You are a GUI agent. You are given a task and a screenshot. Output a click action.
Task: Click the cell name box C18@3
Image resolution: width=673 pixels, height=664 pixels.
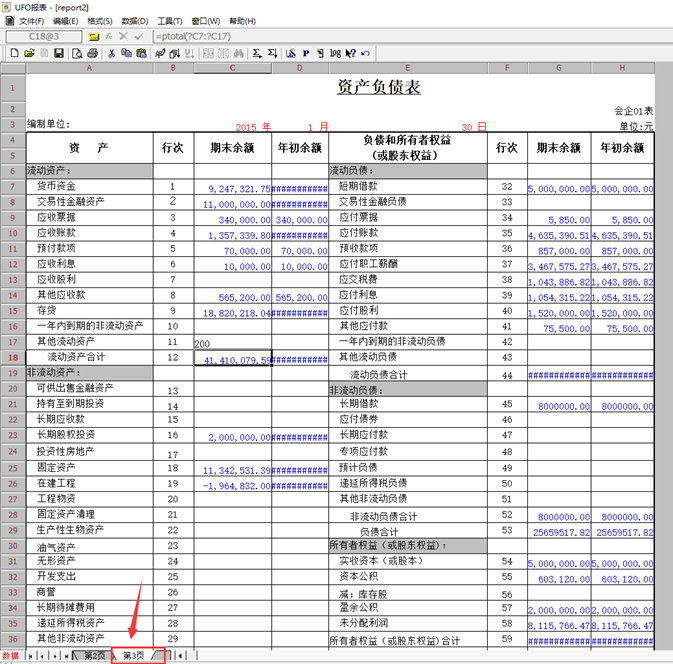44,36
